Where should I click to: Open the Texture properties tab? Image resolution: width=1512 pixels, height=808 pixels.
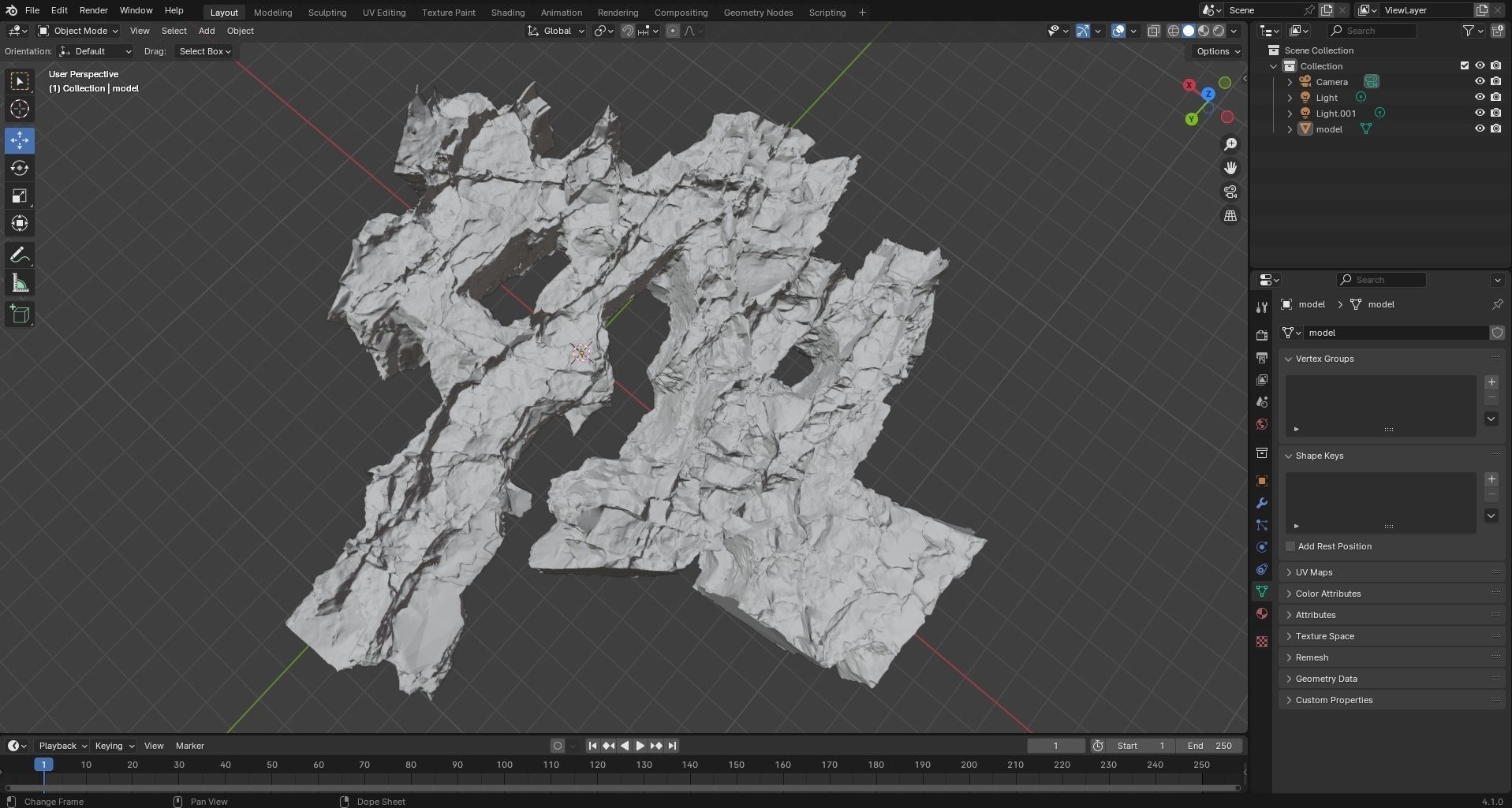pyautogui.click(x=1262, y=642)
